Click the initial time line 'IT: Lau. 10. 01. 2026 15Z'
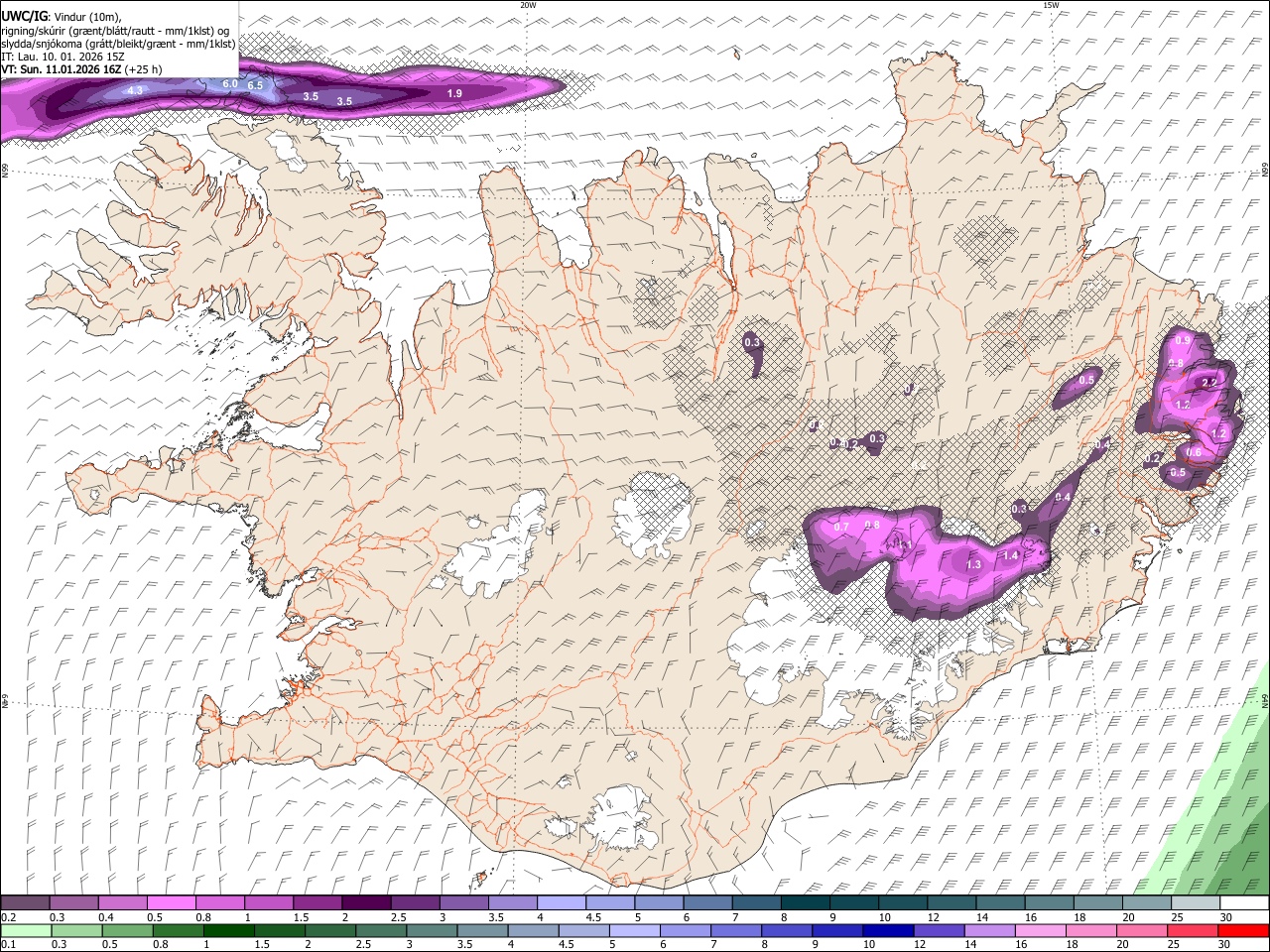The width and height of the screenshot is (1270, 952). point(63,57)
